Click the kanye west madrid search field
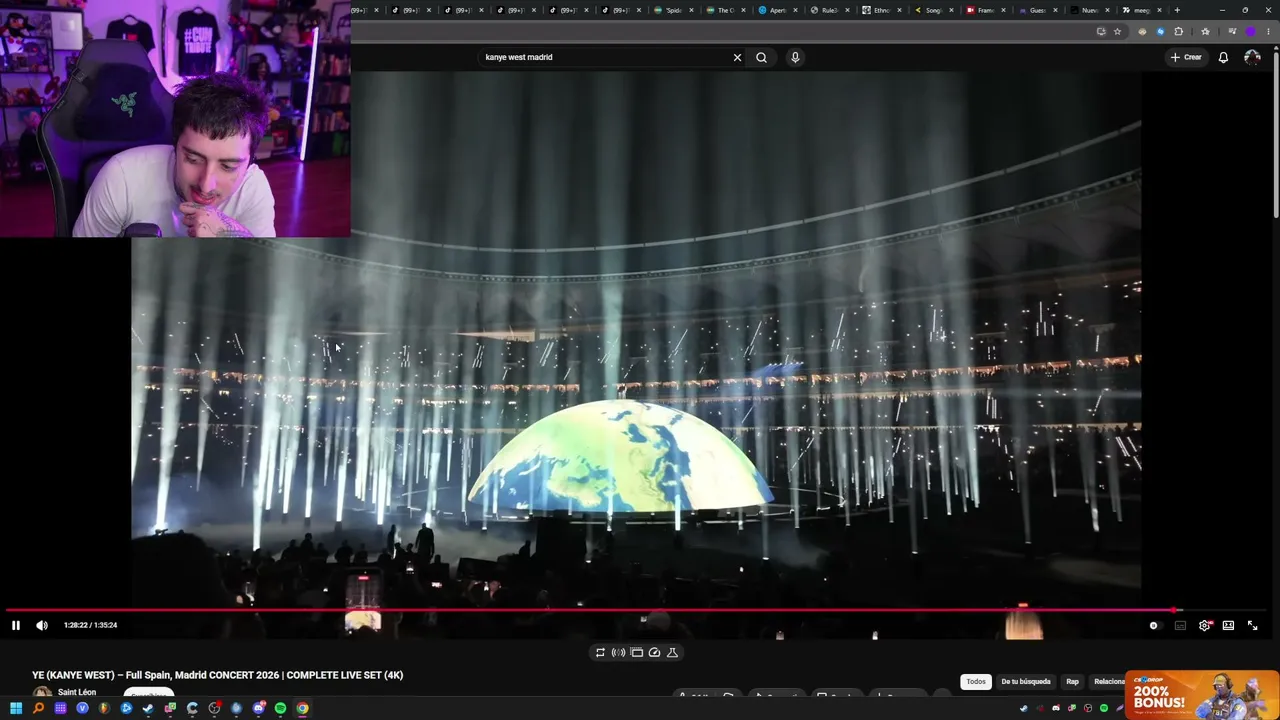1280x720 pixels. pyautogui.click(x=604, y=57)
